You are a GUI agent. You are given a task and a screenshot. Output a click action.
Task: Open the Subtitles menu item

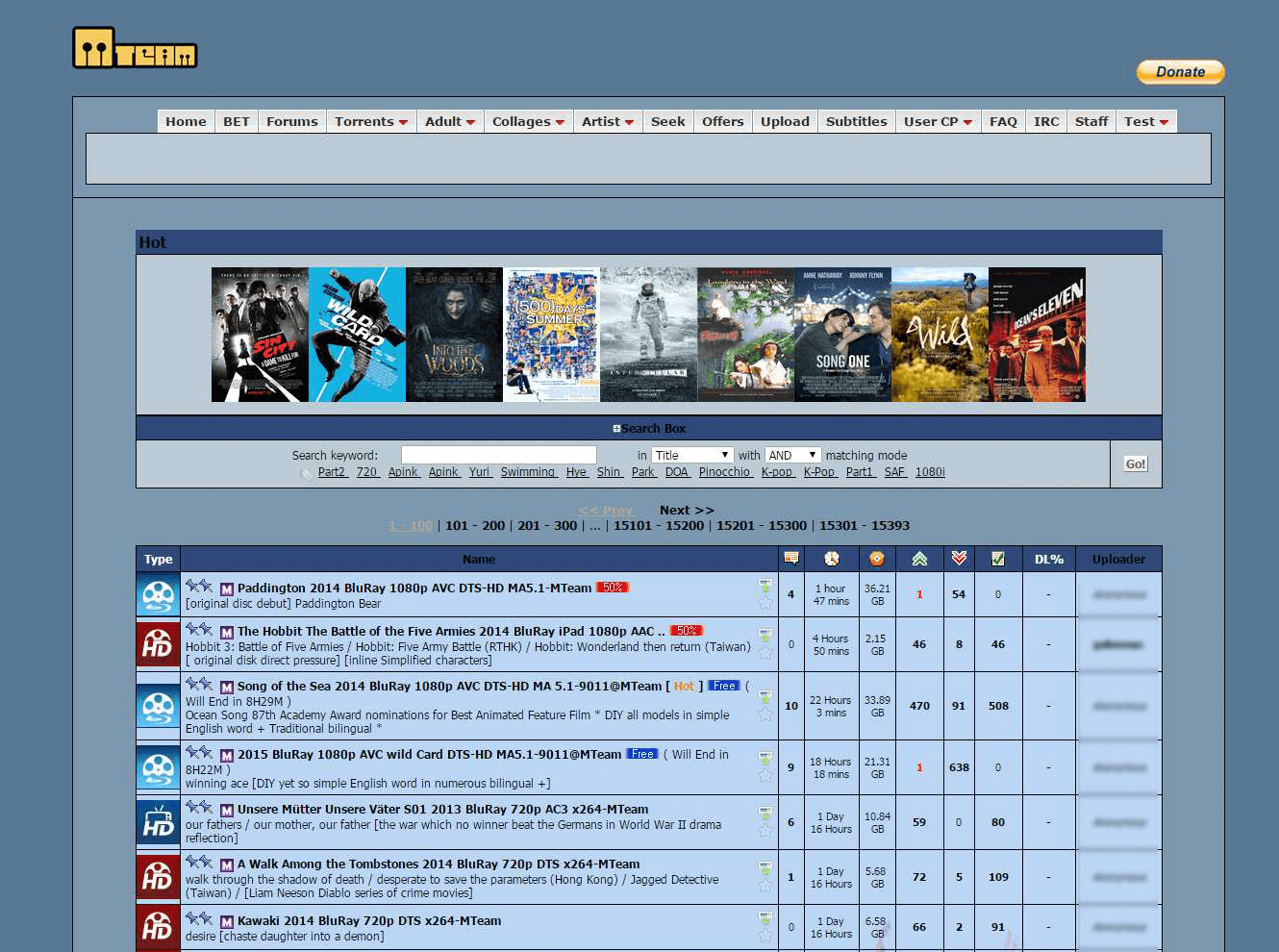[x=856, y=121]
